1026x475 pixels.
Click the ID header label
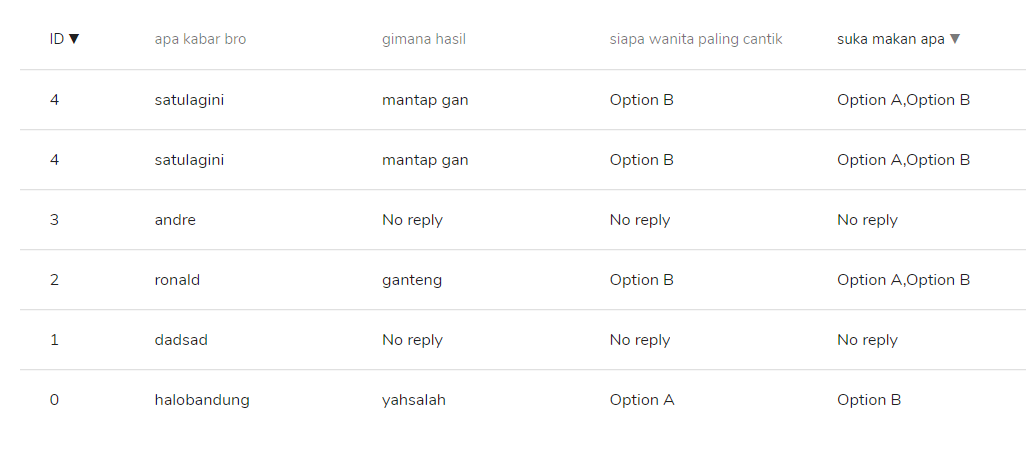pyautogui.click(x=57, y=39)
